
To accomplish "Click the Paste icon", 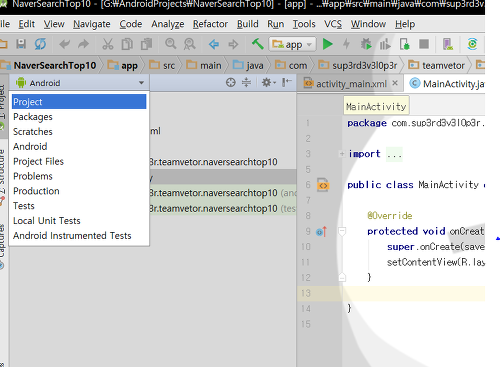I will 146,44.
